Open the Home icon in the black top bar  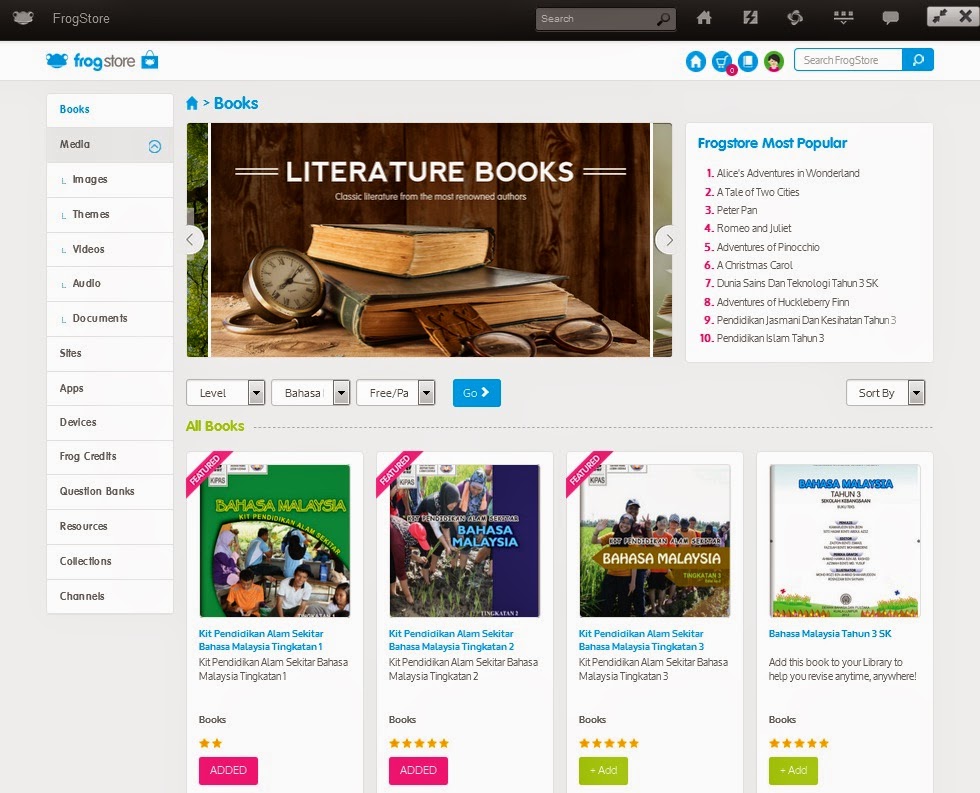pyautogui.click(x=704, y=17)
